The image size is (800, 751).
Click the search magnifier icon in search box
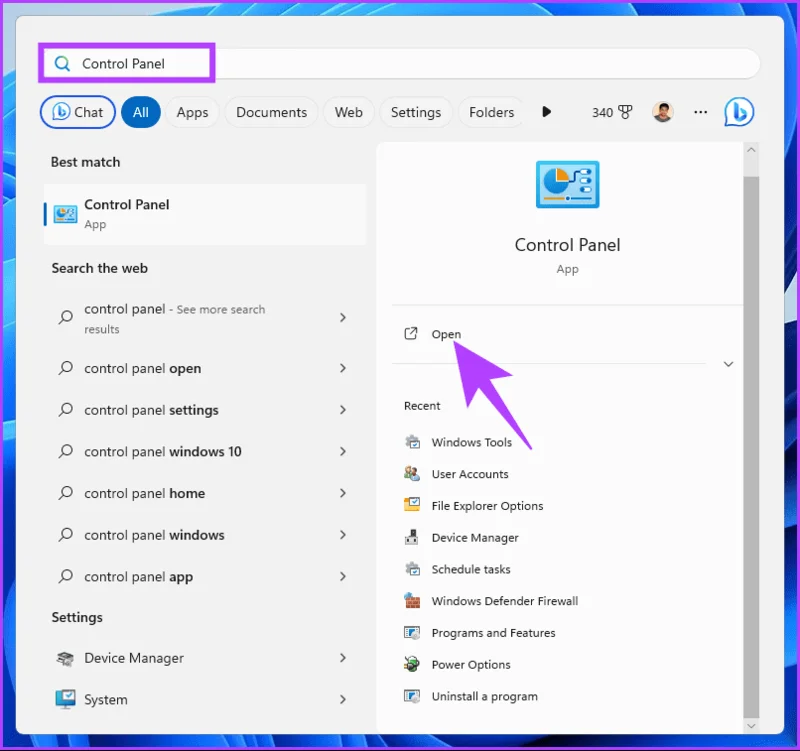tap(62, 64)
